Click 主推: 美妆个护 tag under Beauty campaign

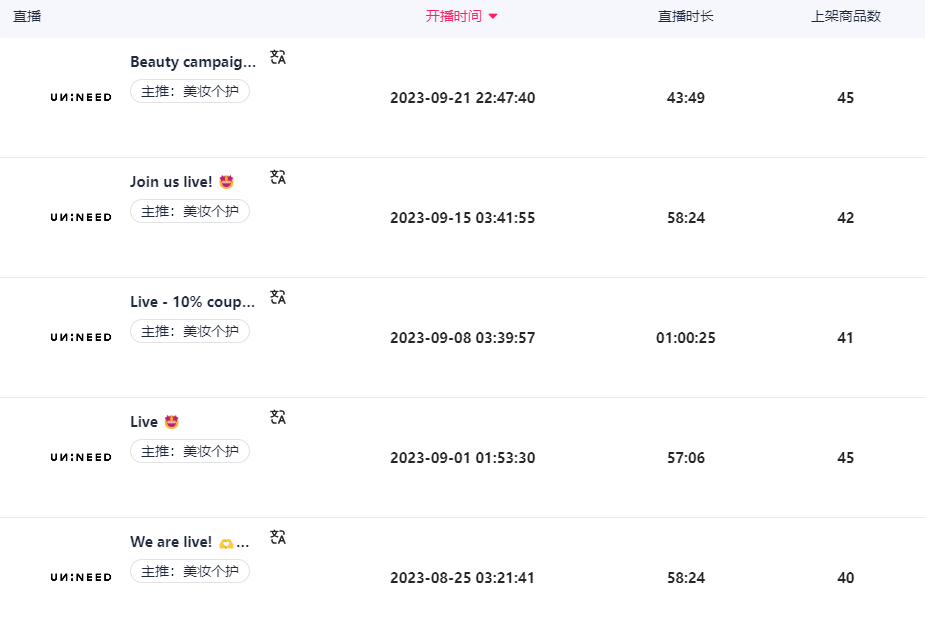(189, 91)
